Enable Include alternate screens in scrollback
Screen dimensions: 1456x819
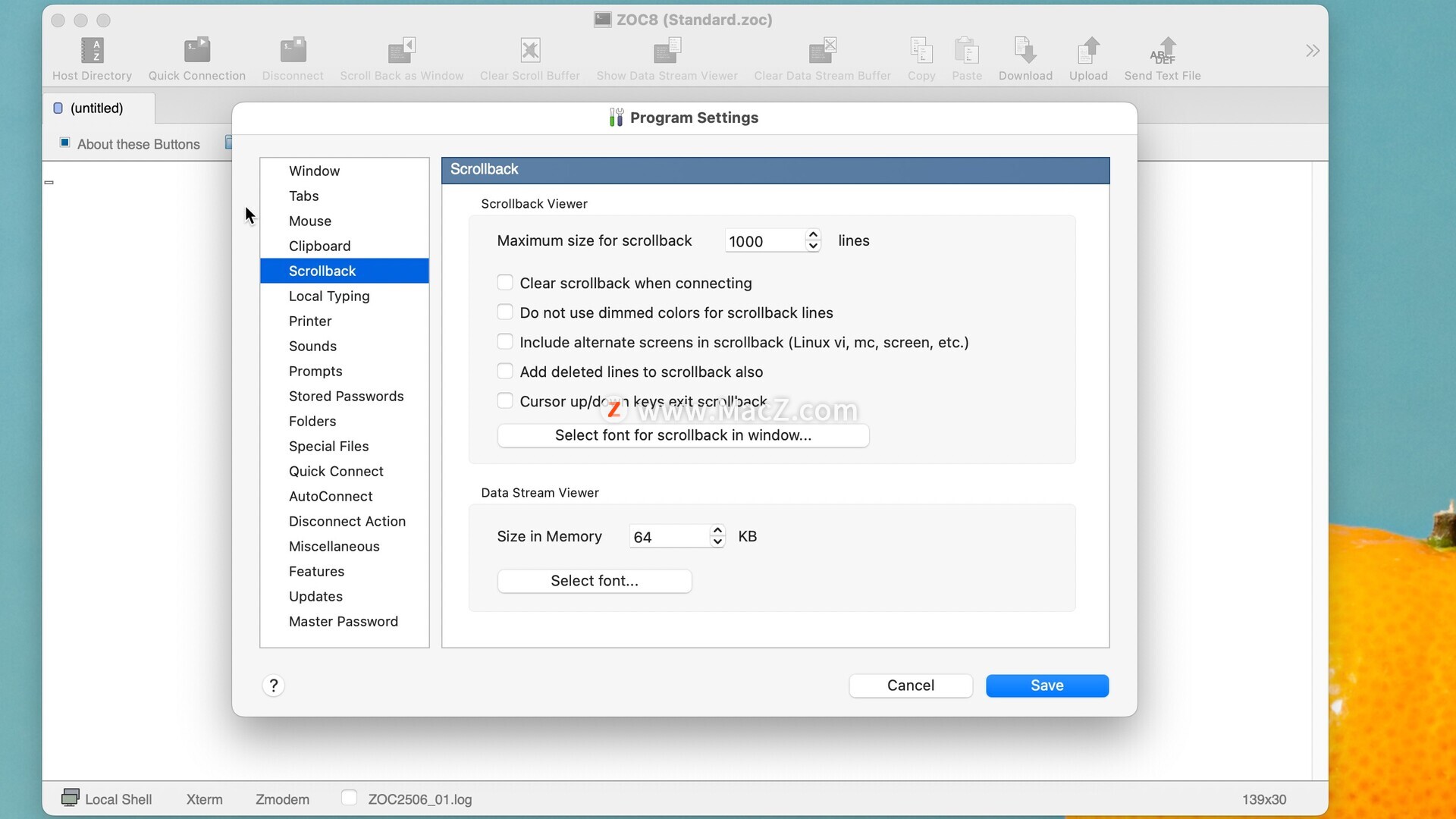pyautogui.click(x=505, y=342)
